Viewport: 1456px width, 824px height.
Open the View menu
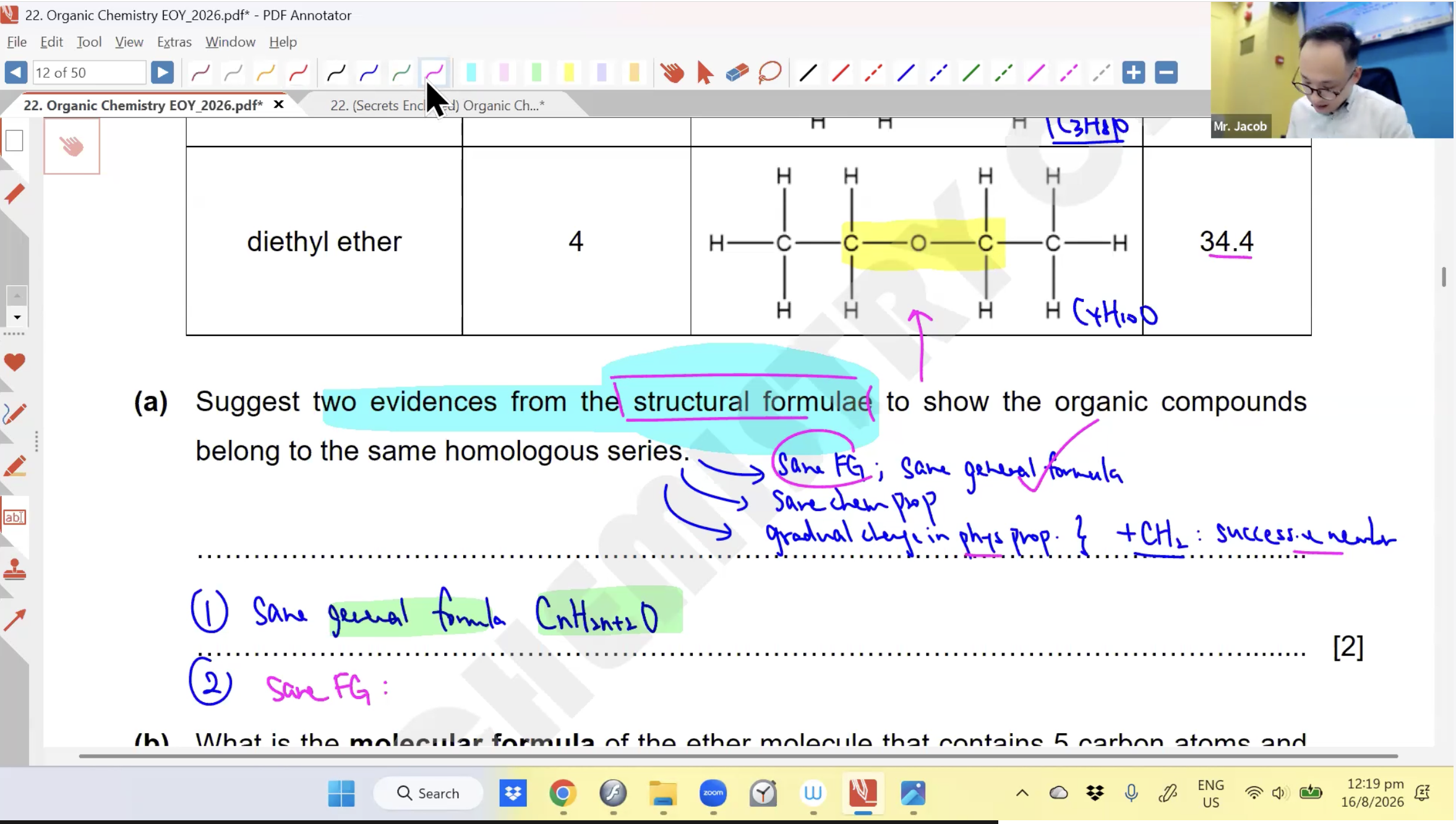point(129,41)
